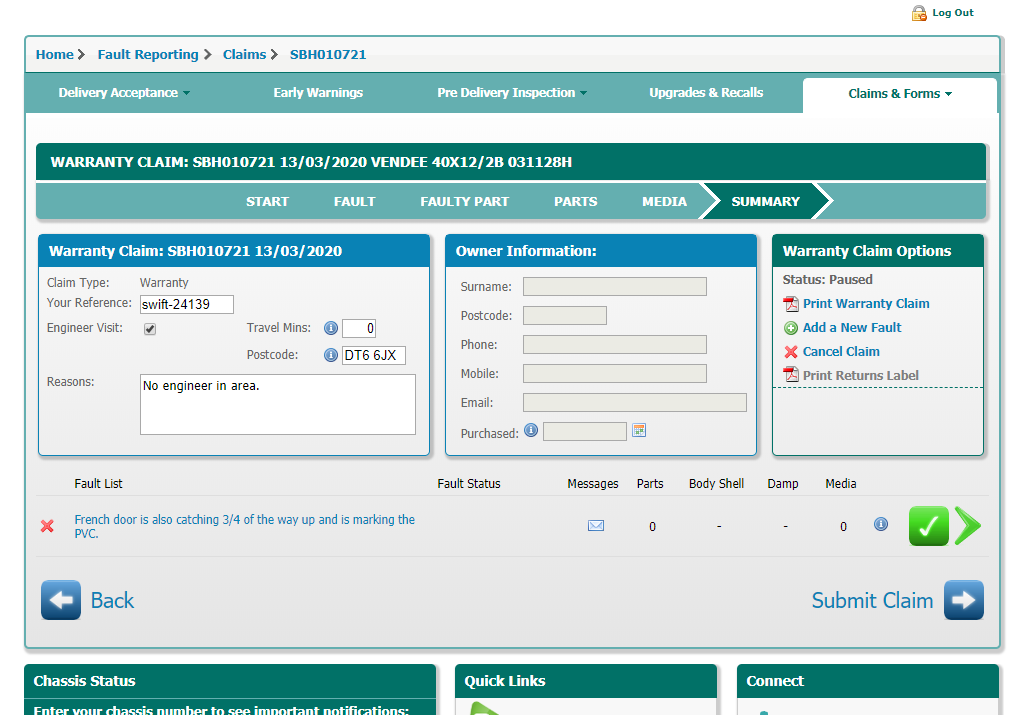Screen dimensions: 1031x715
Task: Click the Back text link
Action: tap(112, 601)
